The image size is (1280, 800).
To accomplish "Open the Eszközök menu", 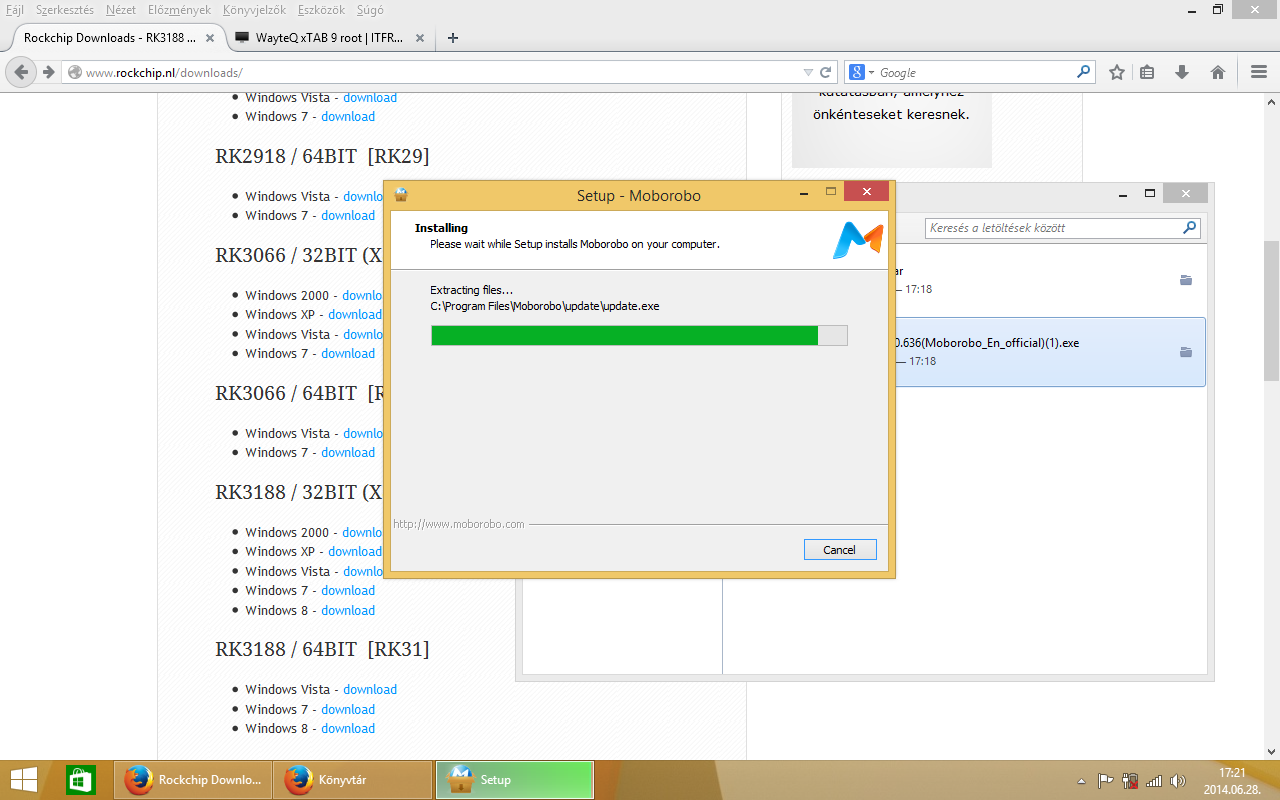I will 321,9.
